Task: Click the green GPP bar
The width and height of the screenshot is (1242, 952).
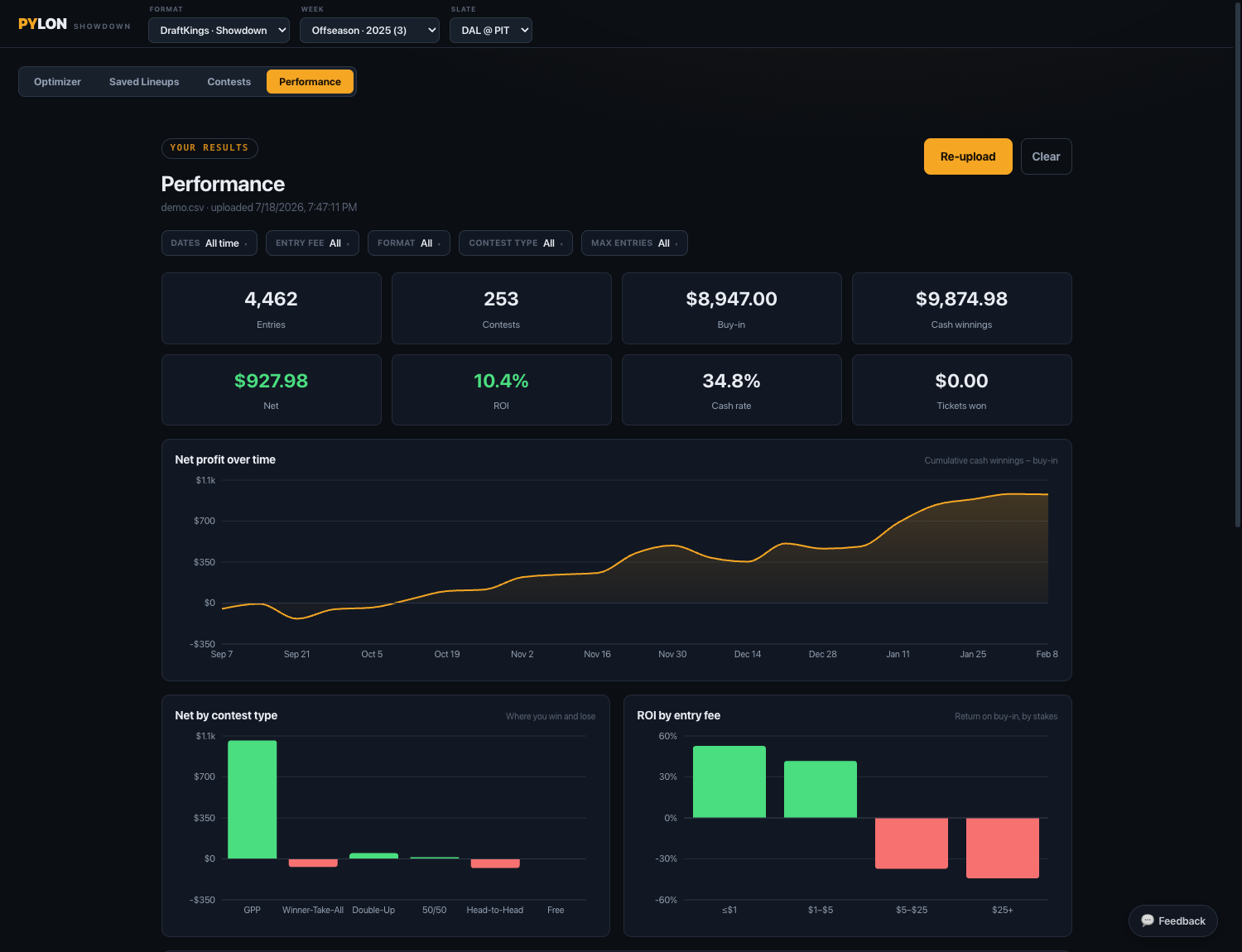Action: click(x=252, y=800)
